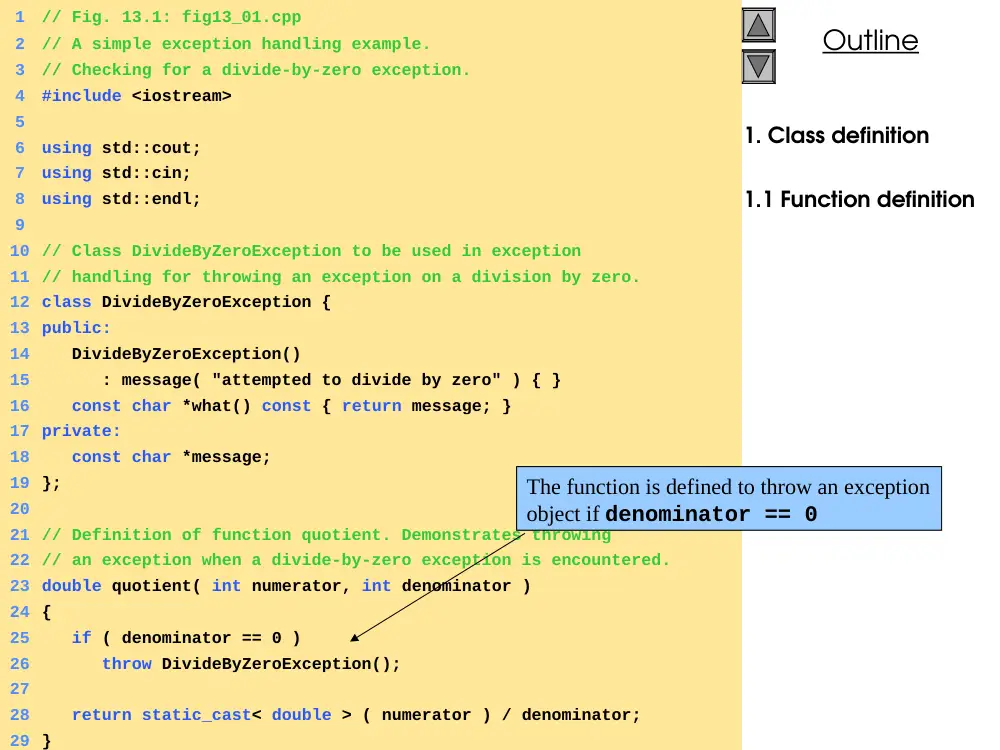Click the down arrow navigation button
This screenshot has width=1000, height=750.
tap(758, 66)
